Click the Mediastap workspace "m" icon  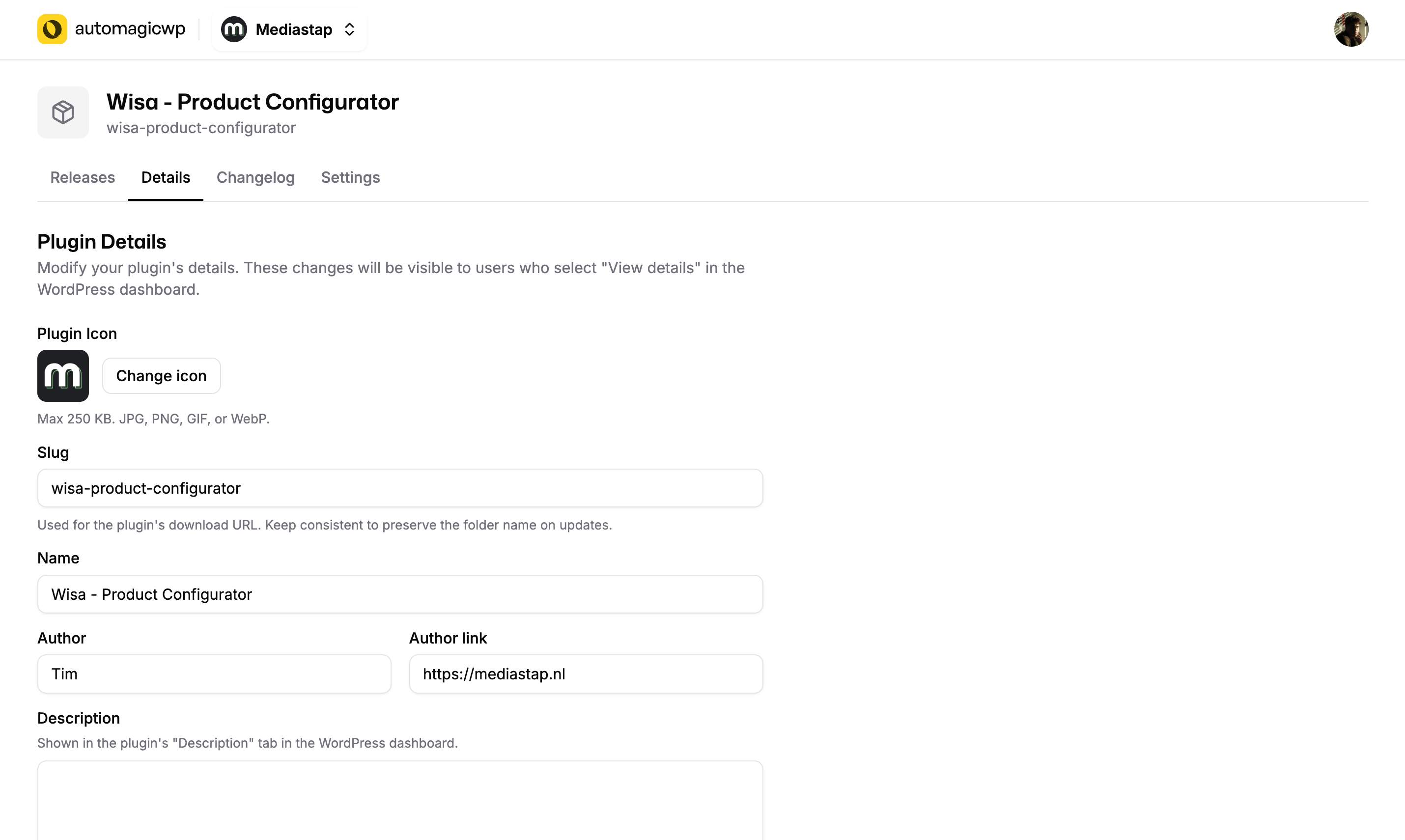(x=234, y=29)
